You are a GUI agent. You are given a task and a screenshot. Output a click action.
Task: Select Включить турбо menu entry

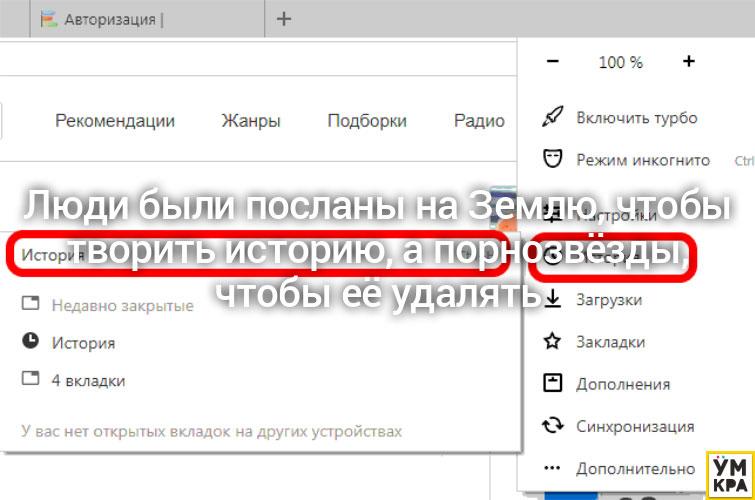tap(637, 118)
